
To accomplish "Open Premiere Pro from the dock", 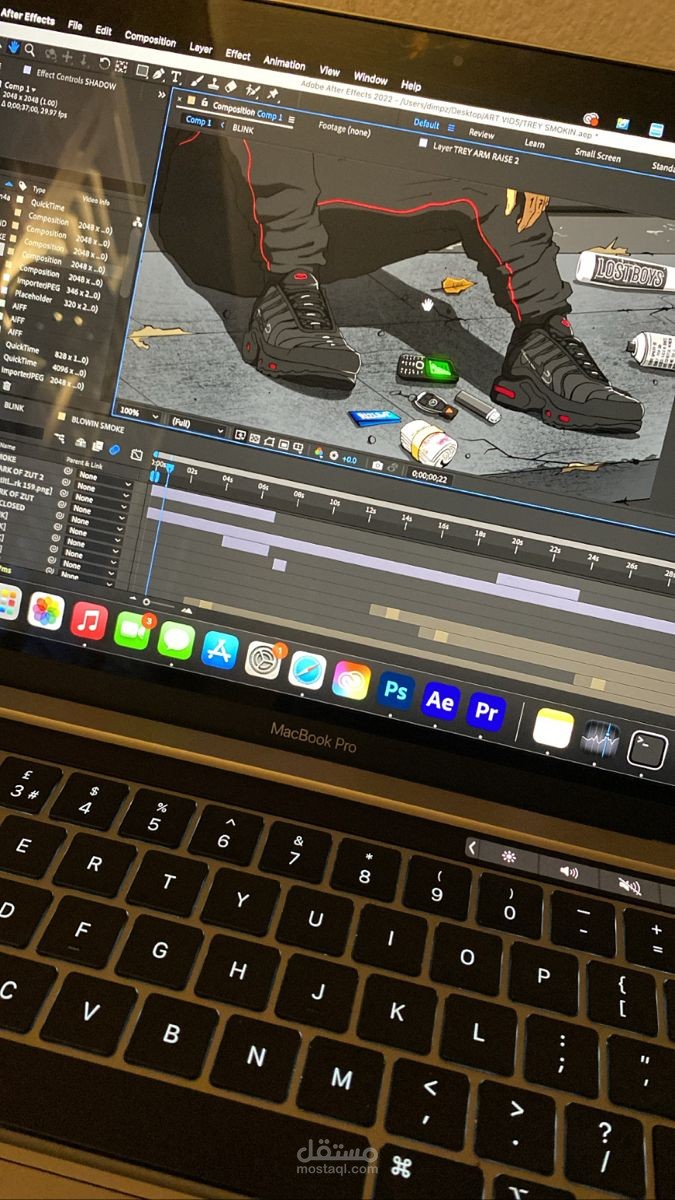I will pos(487,711).
